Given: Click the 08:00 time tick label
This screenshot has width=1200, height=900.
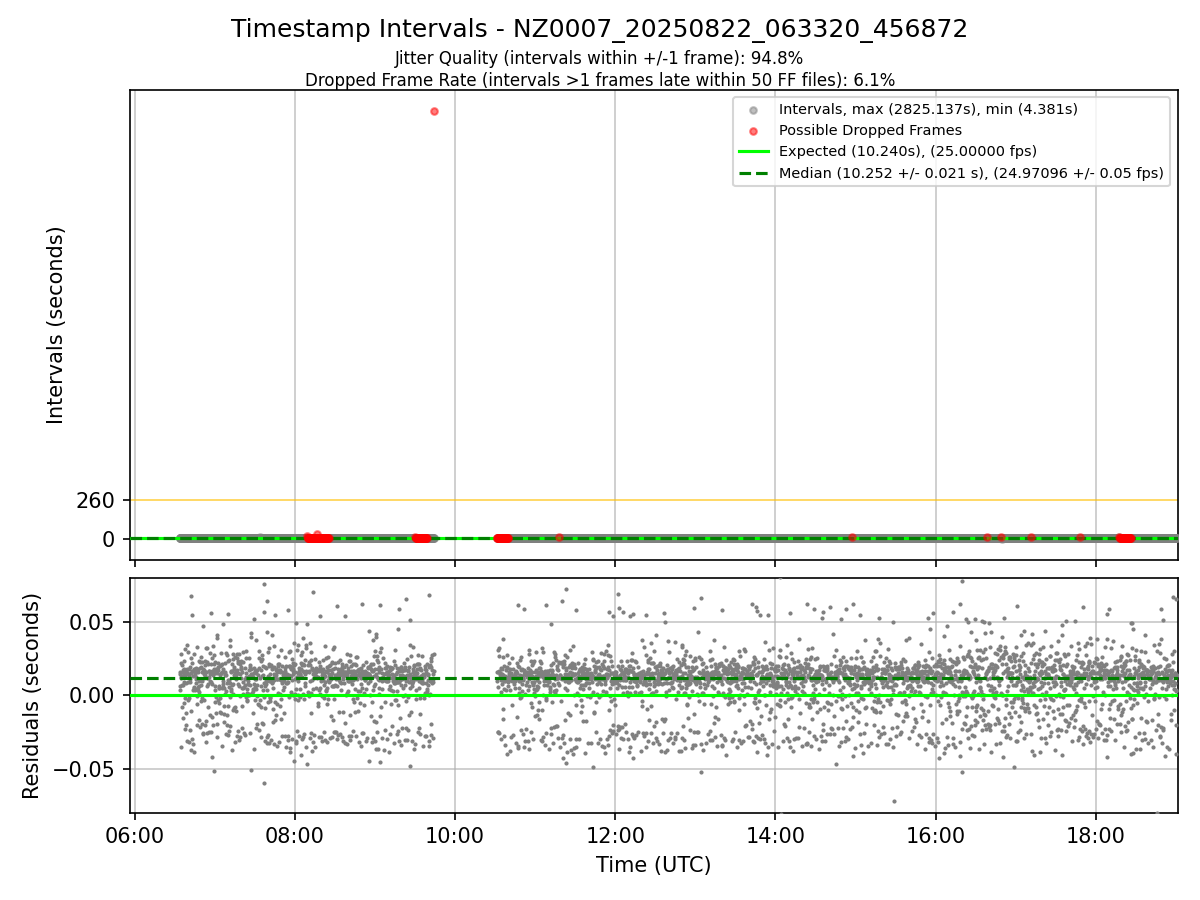Looking at the screenshot, I should coord(294,834).
